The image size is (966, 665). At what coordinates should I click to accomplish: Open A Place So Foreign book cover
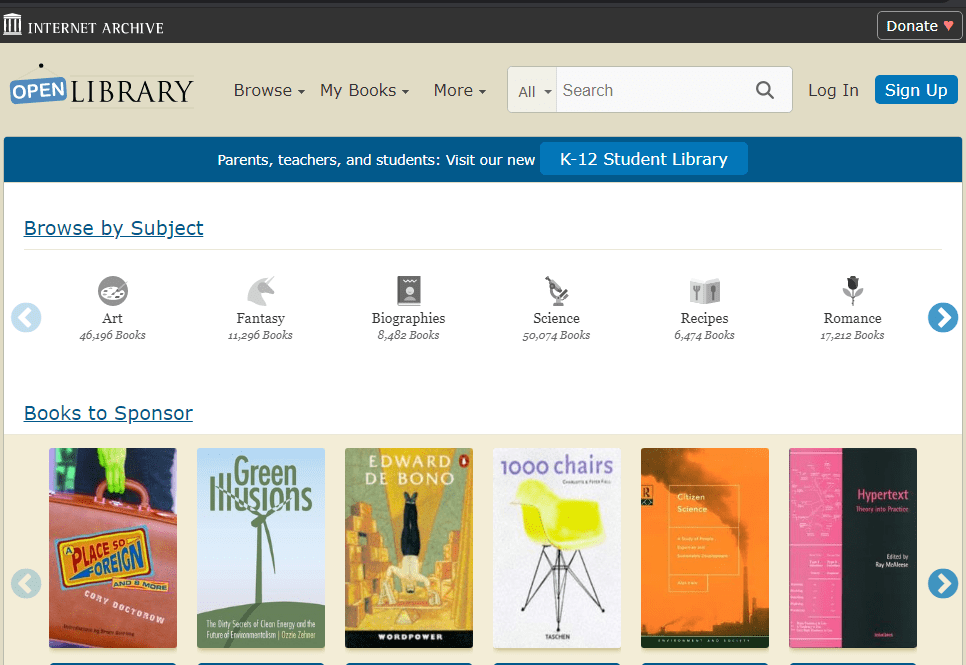[113, 548]
